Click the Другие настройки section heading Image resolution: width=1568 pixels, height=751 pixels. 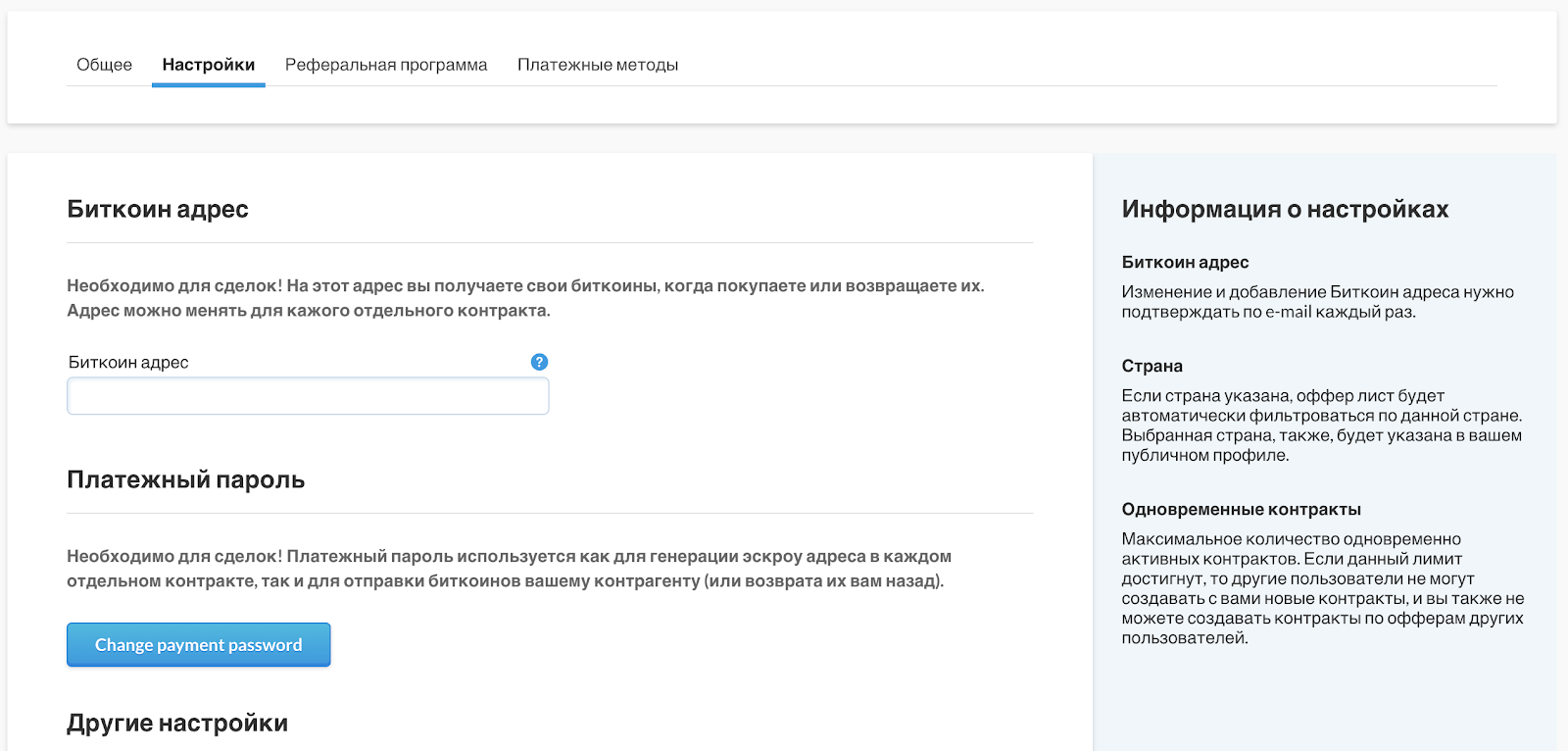177,723
